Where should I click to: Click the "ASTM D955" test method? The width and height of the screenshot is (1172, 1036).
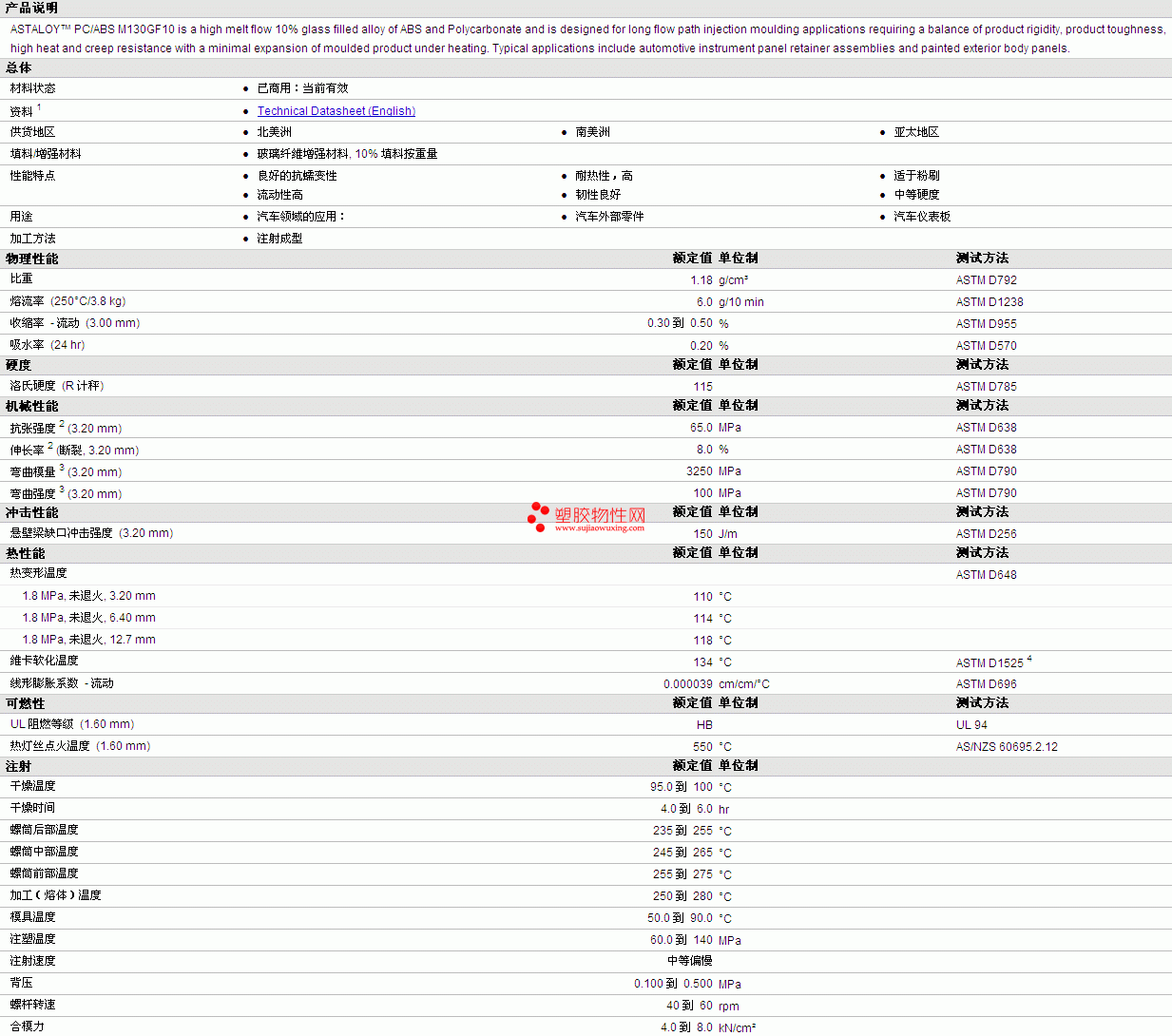click(x=987, y=324)
